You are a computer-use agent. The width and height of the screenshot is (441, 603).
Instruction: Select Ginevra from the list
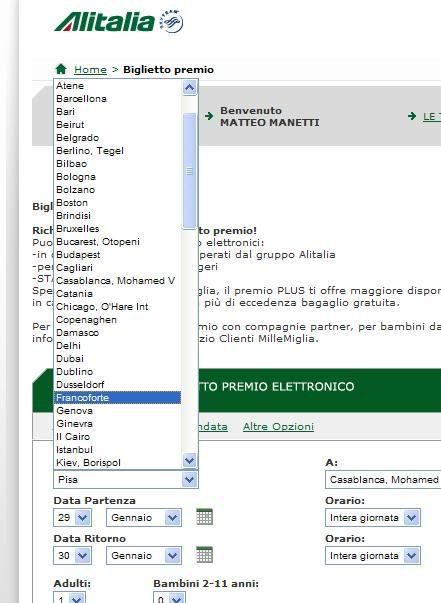pyautogui.click(x=118, y=424)
